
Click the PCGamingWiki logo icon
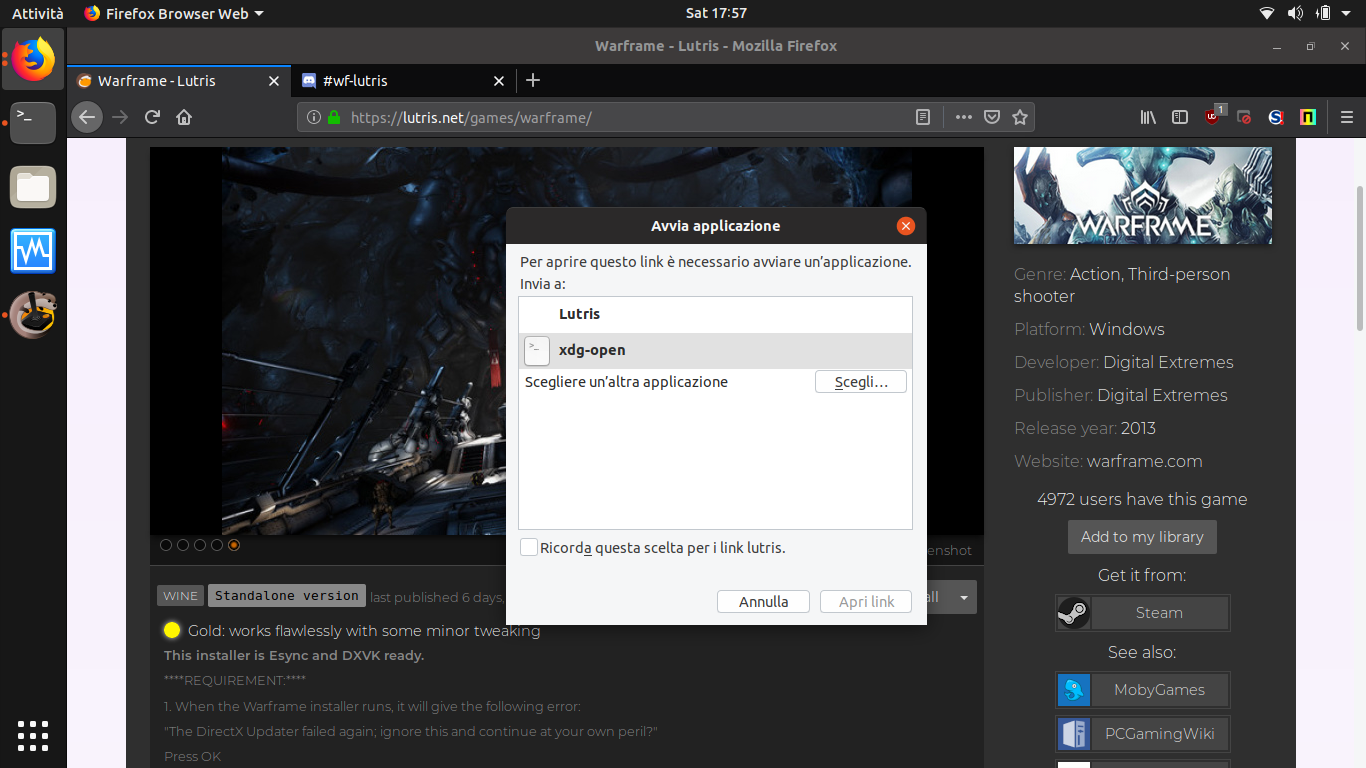(x=1073, y=734)
